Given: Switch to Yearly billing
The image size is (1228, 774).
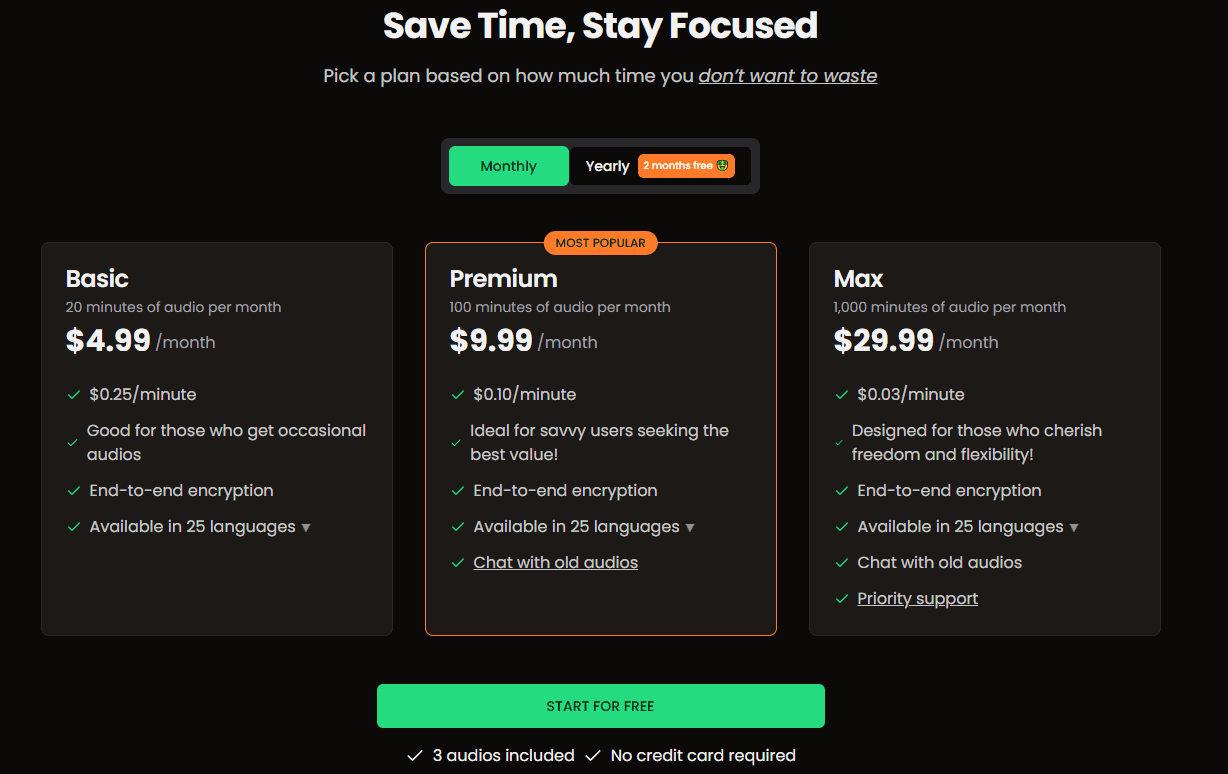Looking at the screenshot, I should click(x=607, y=166).
